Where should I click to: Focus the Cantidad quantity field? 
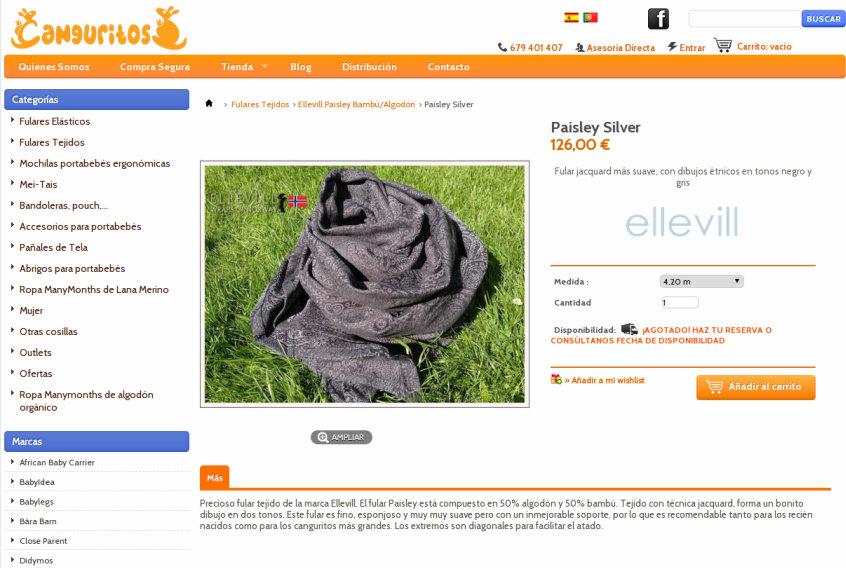(680, 303)
